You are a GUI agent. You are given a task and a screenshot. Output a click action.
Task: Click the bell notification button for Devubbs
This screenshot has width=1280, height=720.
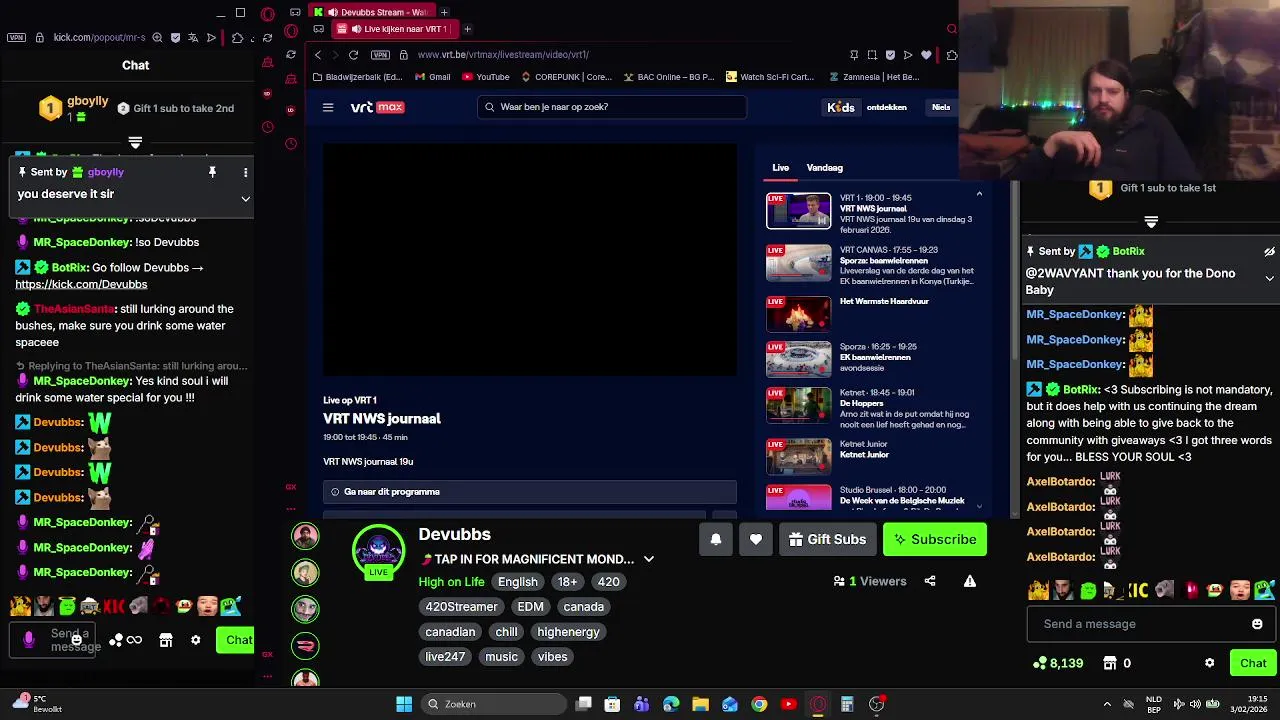716,540
